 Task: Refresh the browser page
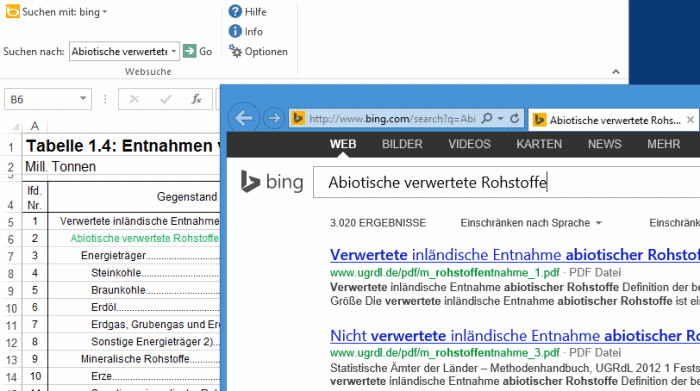pyautogui.click(x=515, y=118)
